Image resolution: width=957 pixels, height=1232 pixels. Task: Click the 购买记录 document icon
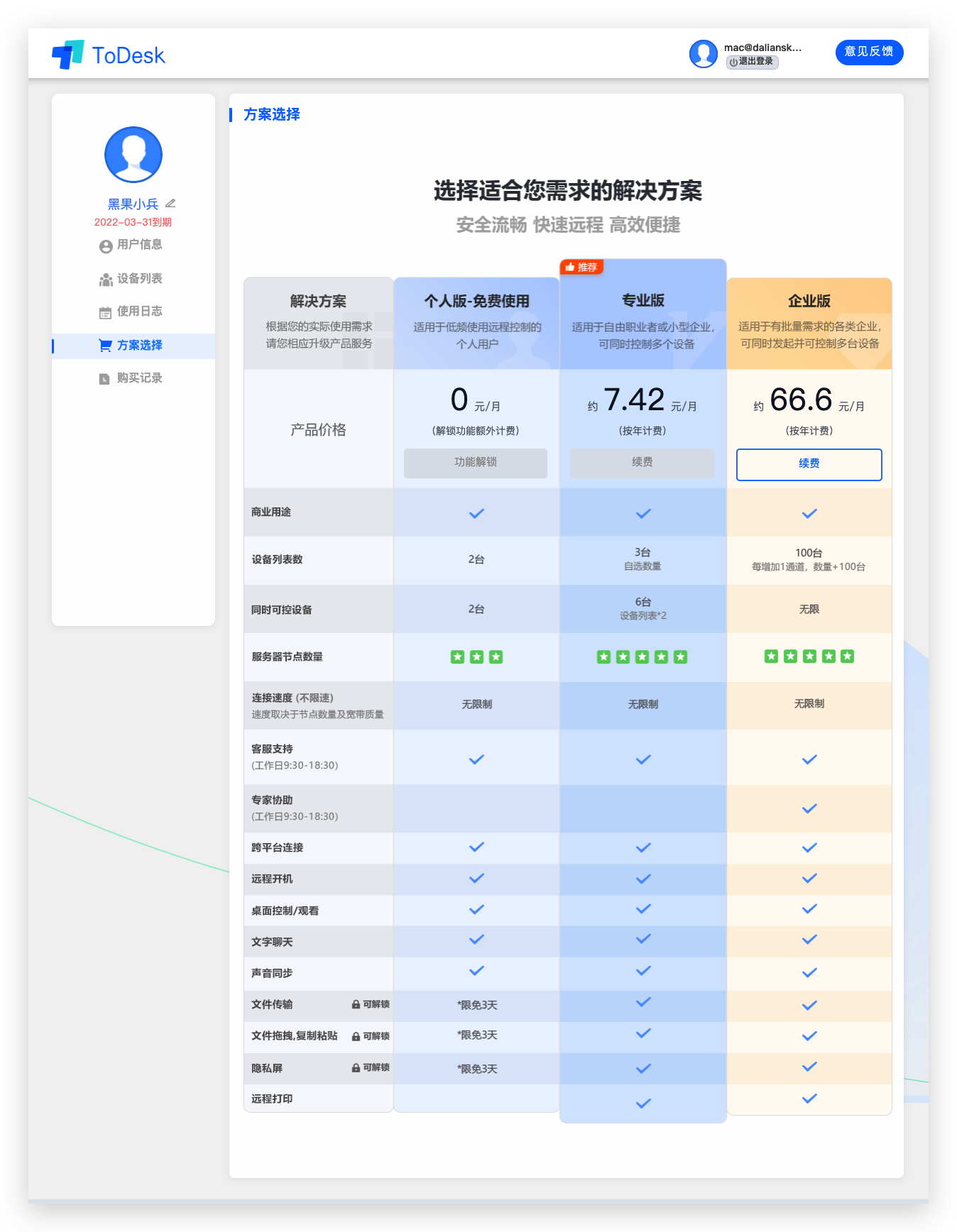click(104, 379)
